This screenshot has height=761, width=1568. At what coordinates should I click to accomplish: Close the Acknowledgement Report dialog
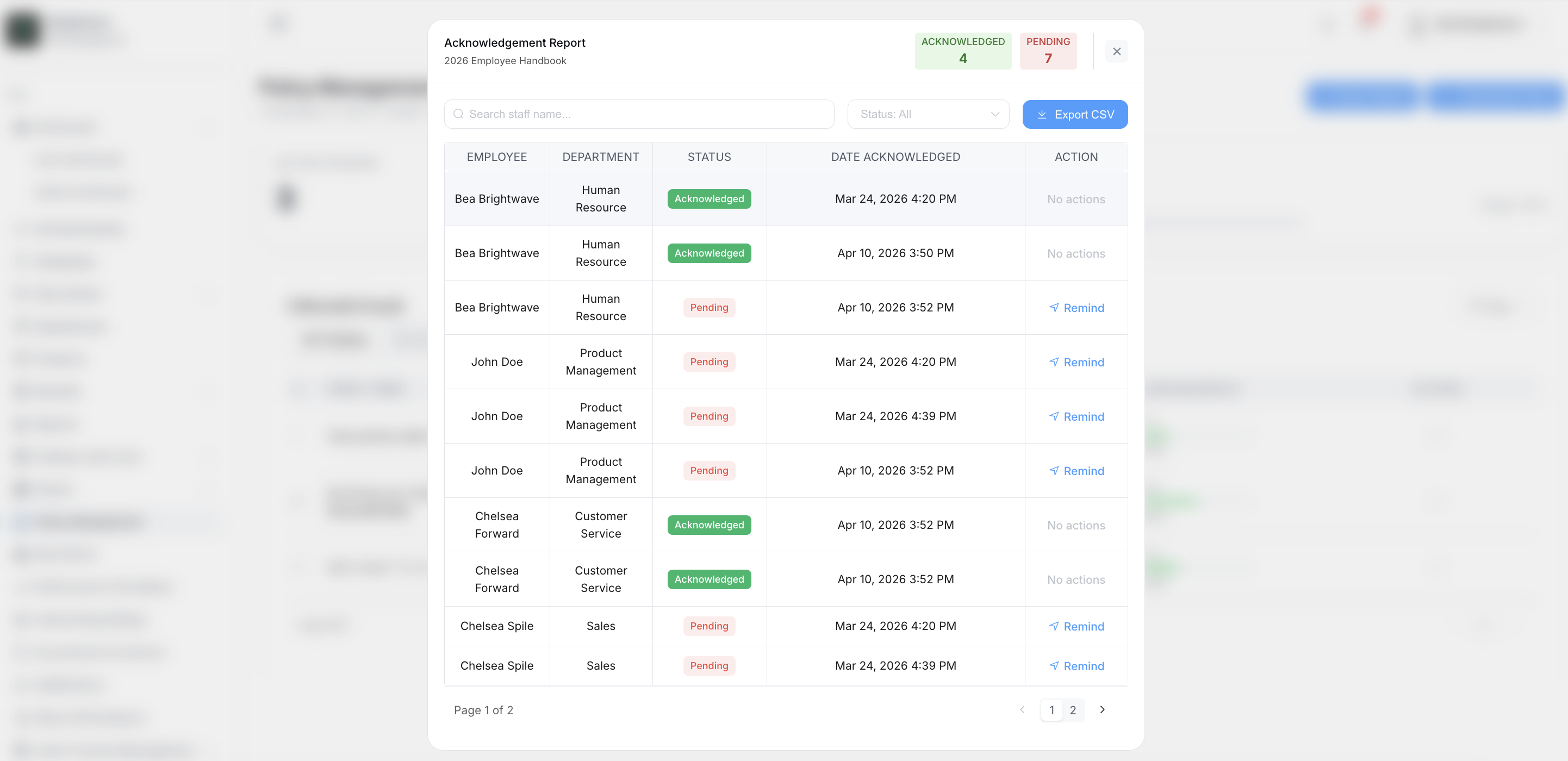coord(1116,51)
